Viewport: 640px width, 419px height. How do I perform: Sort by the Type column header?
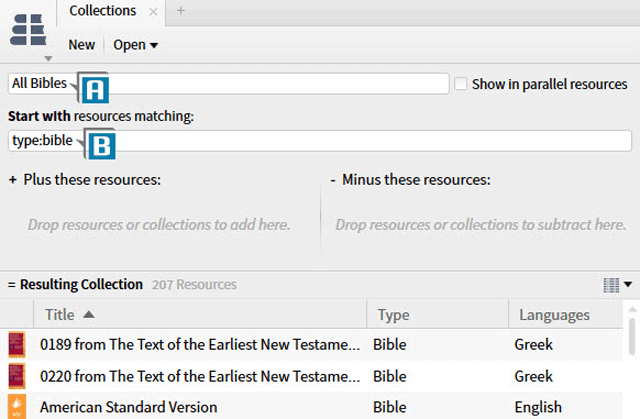click(x=393, y=315)
